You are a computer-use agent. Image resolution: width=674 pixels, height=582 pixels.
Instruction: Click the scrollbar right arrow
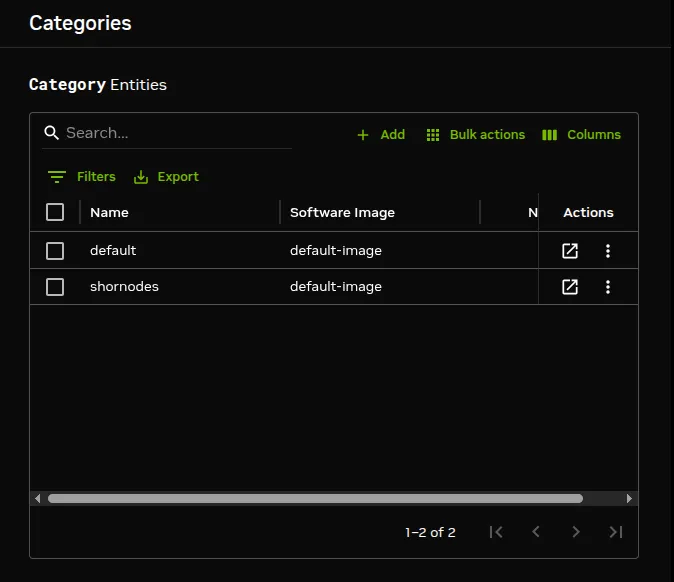pyautogui.click(x=629, y=499)
